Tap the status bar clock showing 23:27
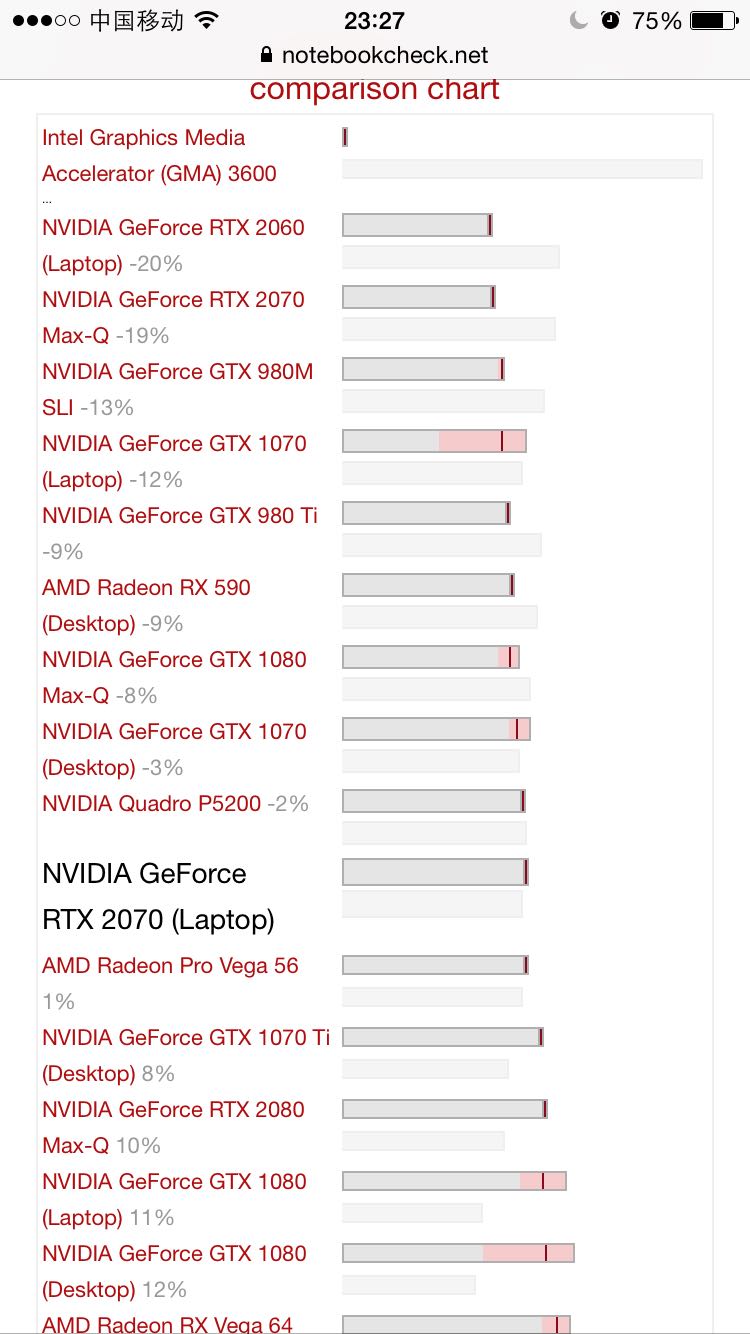The width and height of the screenshot is (750, 1334). tap(374, 20)
